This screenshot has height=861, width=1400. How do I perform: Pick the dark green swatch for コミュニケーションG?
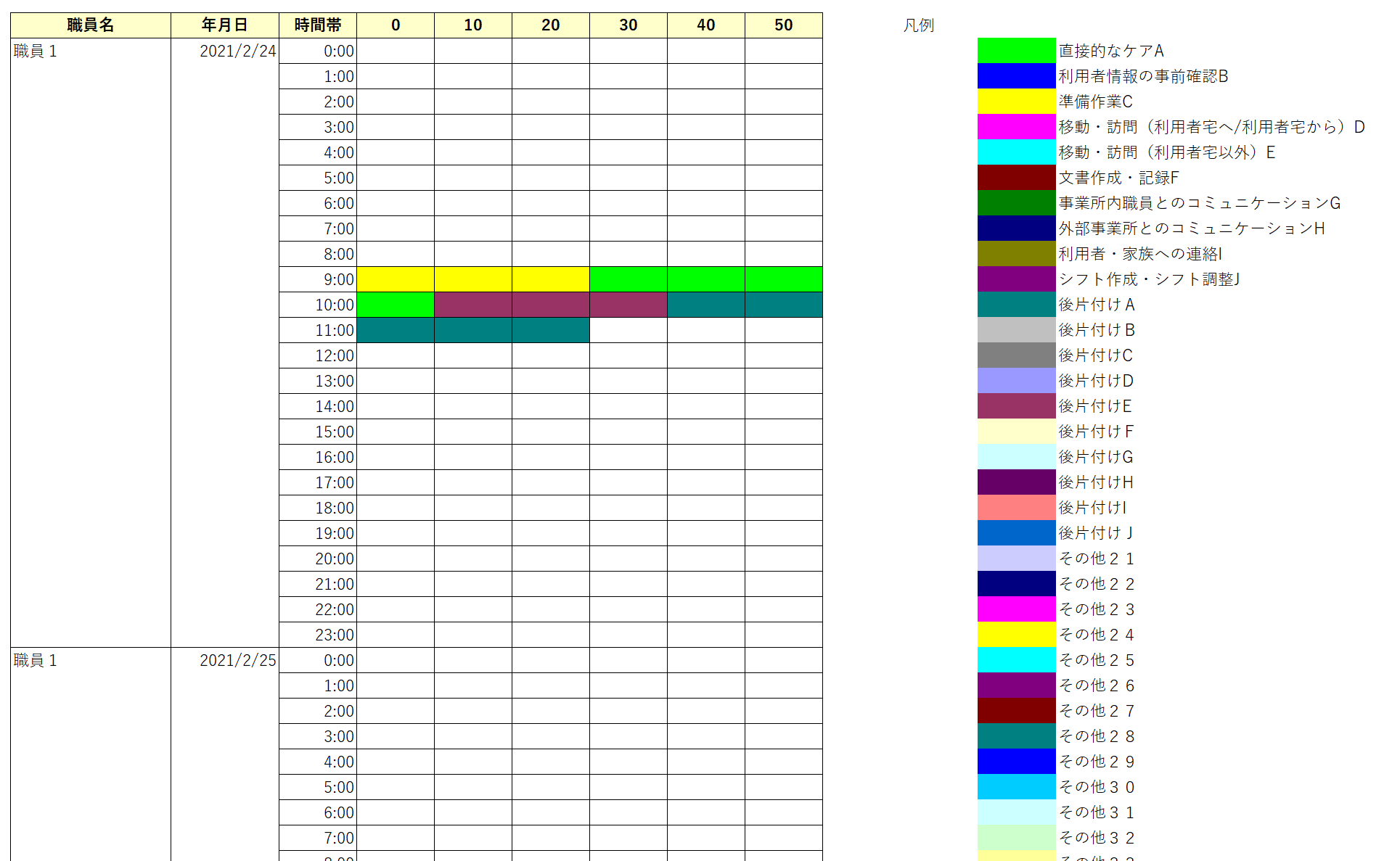(1016, 203)
